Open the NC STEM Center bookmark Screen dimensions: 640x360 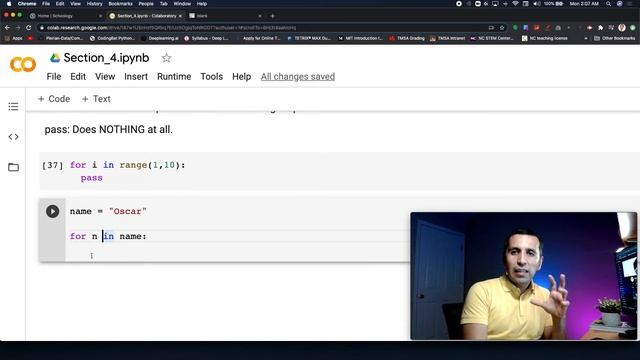point(492,38)
